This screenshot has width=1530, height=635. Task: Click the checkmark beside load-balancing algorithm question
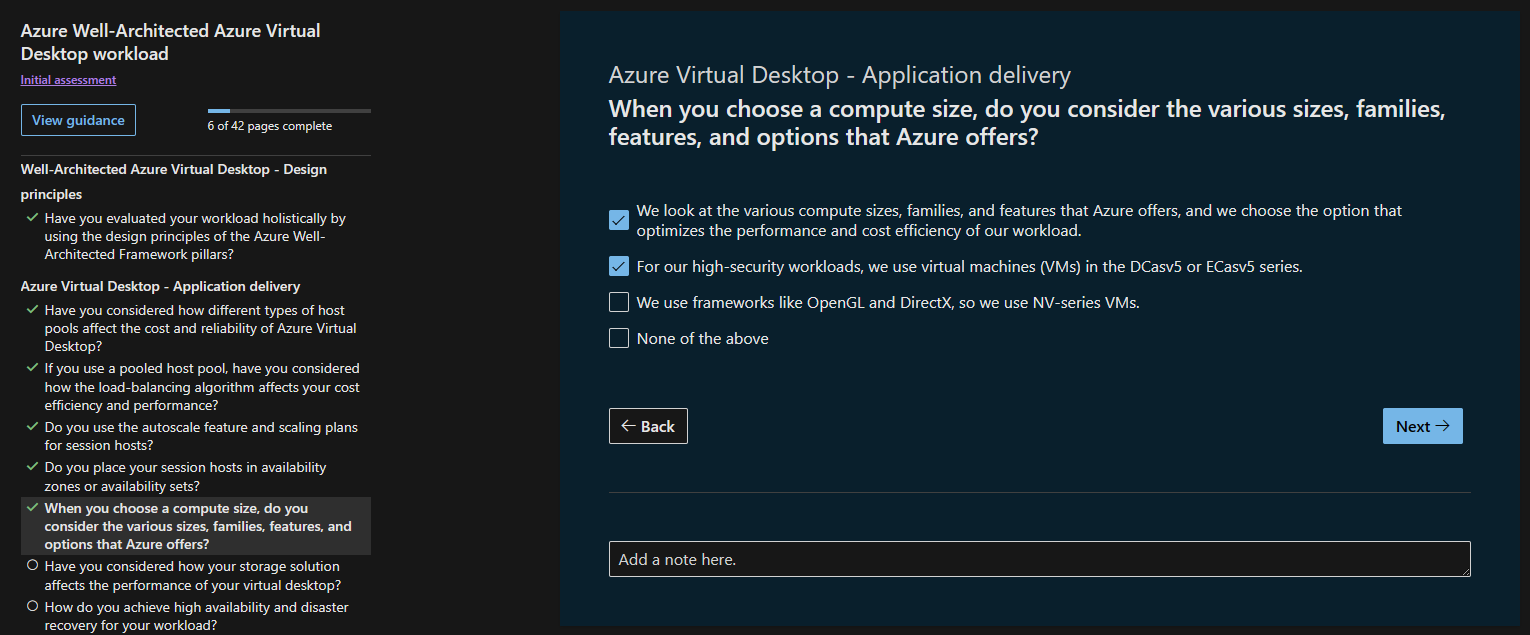pyautogui.click(x=33, y=367)
